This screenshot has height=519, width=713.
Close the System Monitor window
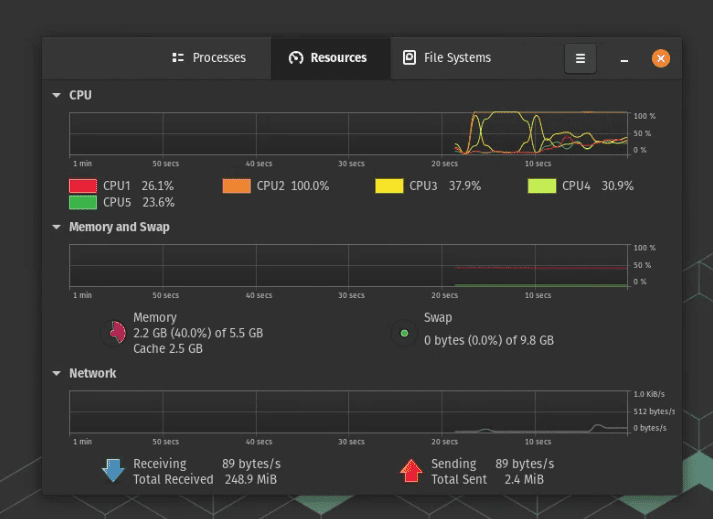(x=661, y=58)
